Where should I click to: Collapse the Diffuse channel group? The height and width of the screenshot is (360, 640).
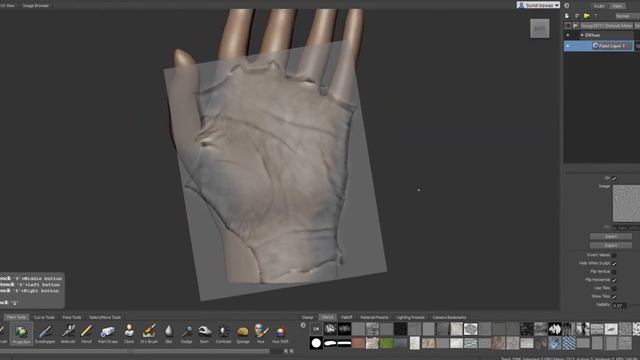coord(582,36)
